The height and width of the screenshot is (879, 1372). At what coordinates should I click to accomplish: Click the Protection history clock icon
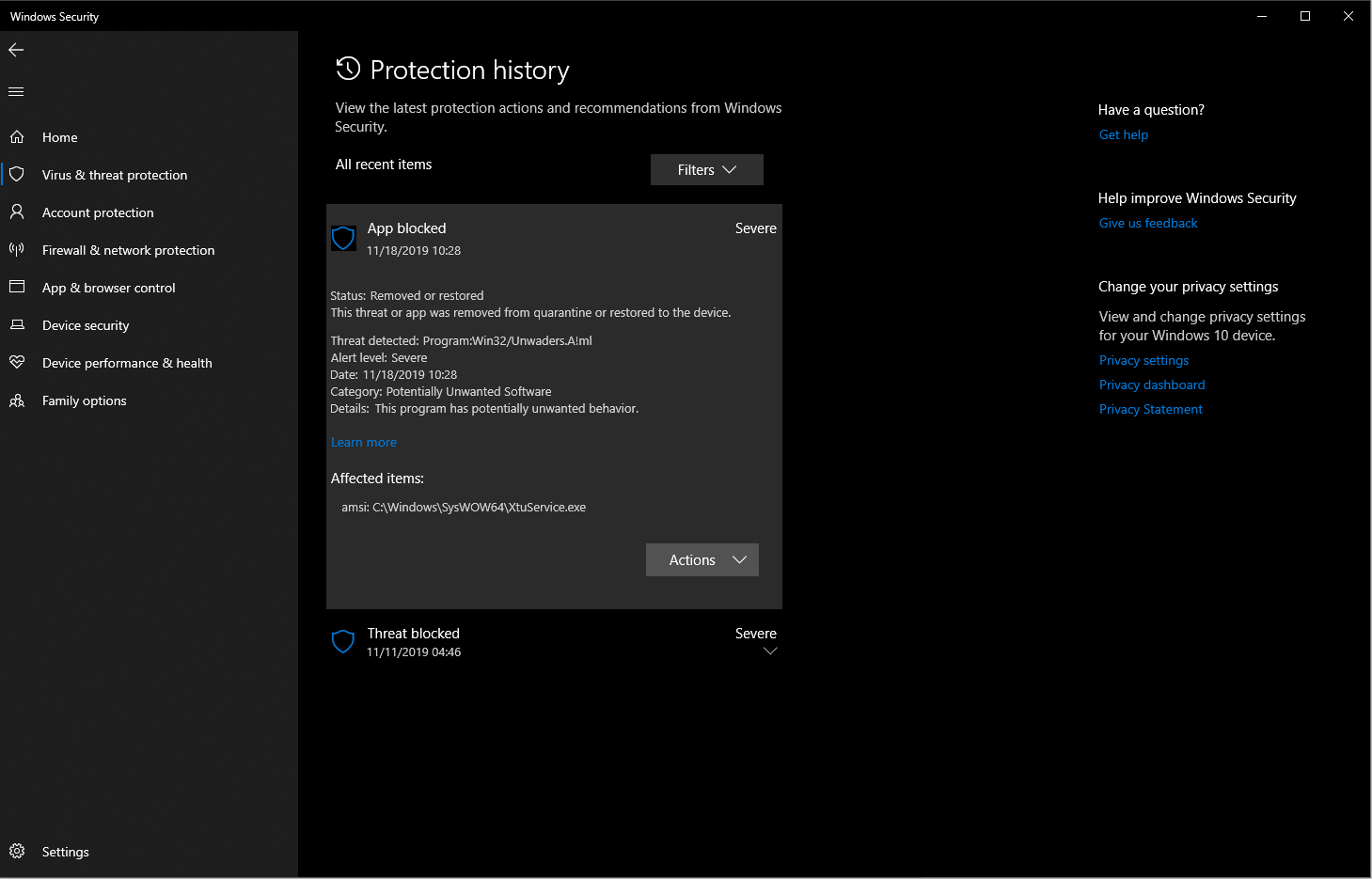point(348,69)
